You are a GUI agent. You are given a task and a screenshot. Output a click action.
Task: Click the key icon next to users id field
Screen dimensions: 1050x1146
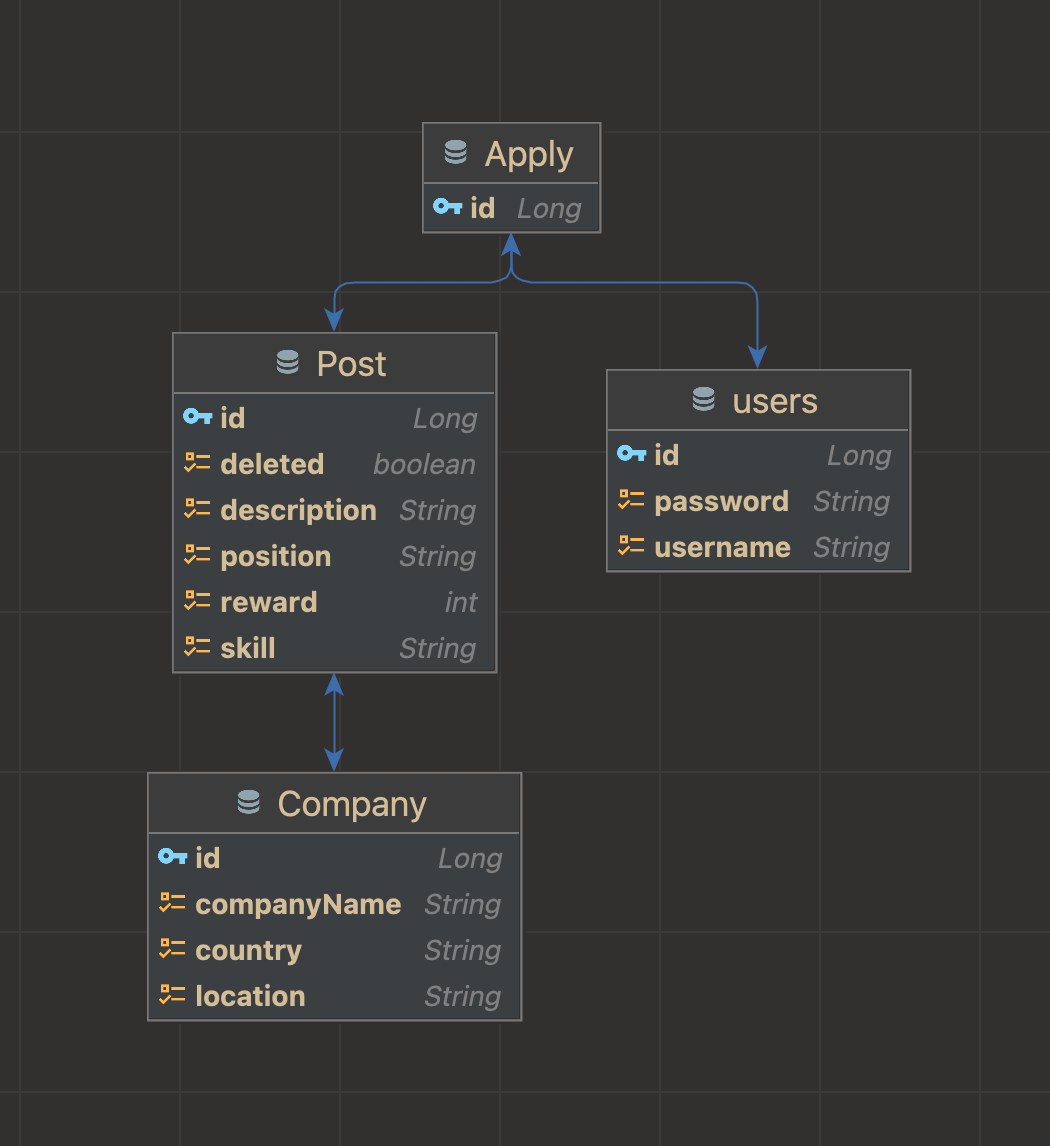[x=631, y=454]
